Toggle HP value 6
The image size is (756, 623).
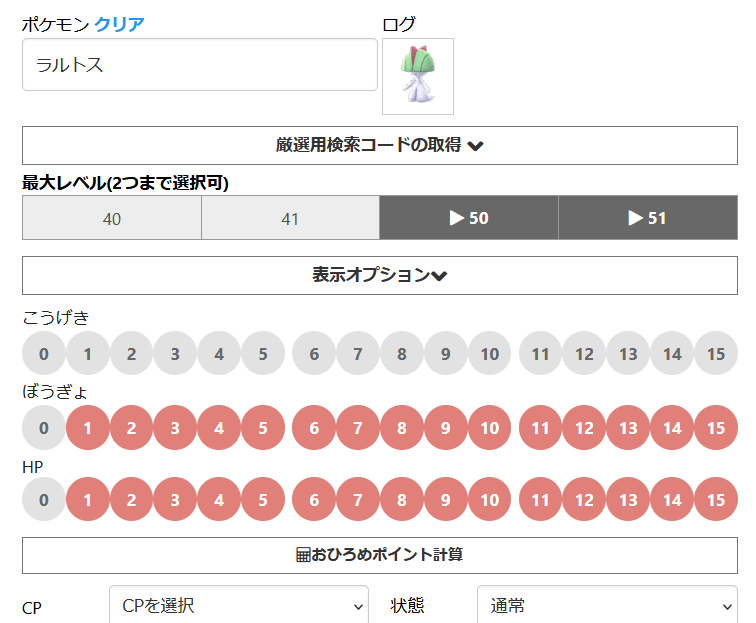(314, 499)
